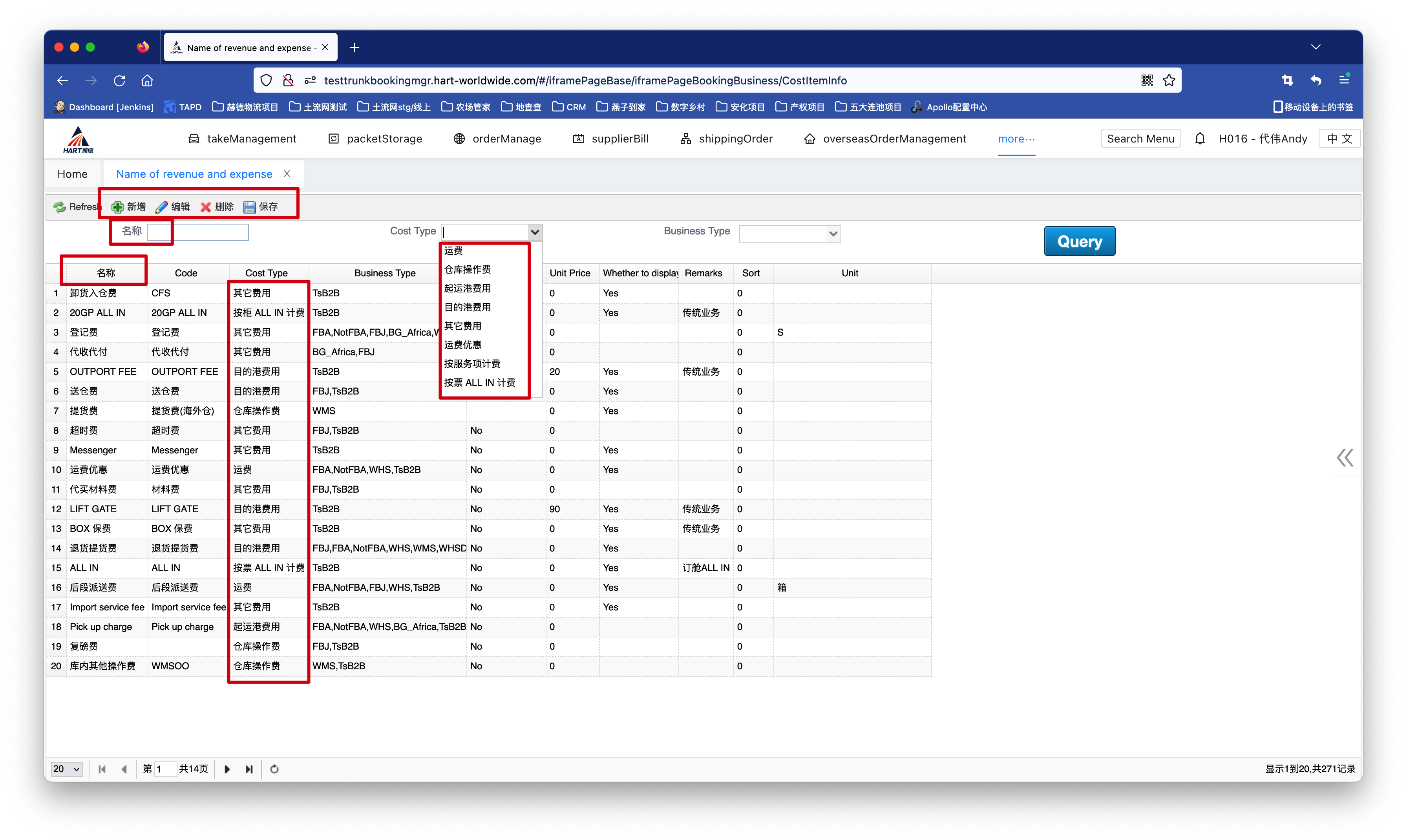Click the 删除 (delete) red X icon
The image size is (1407, 840).
click(205, 207)
